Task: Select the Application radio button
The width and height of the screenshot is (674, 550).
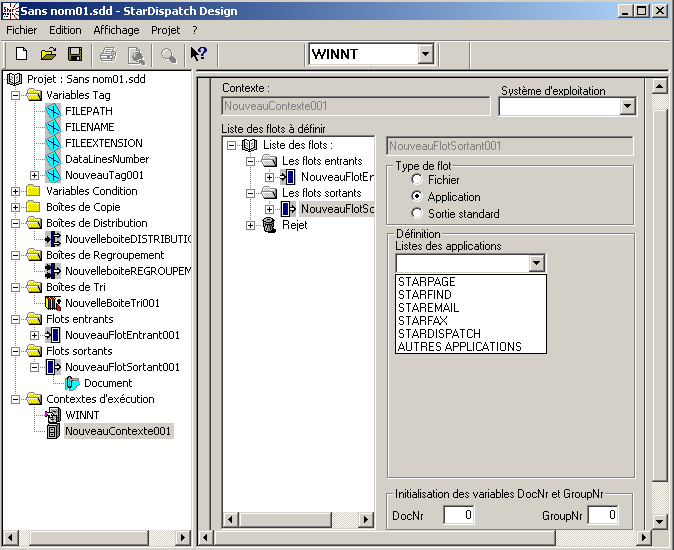Action: tap(416, 197)
